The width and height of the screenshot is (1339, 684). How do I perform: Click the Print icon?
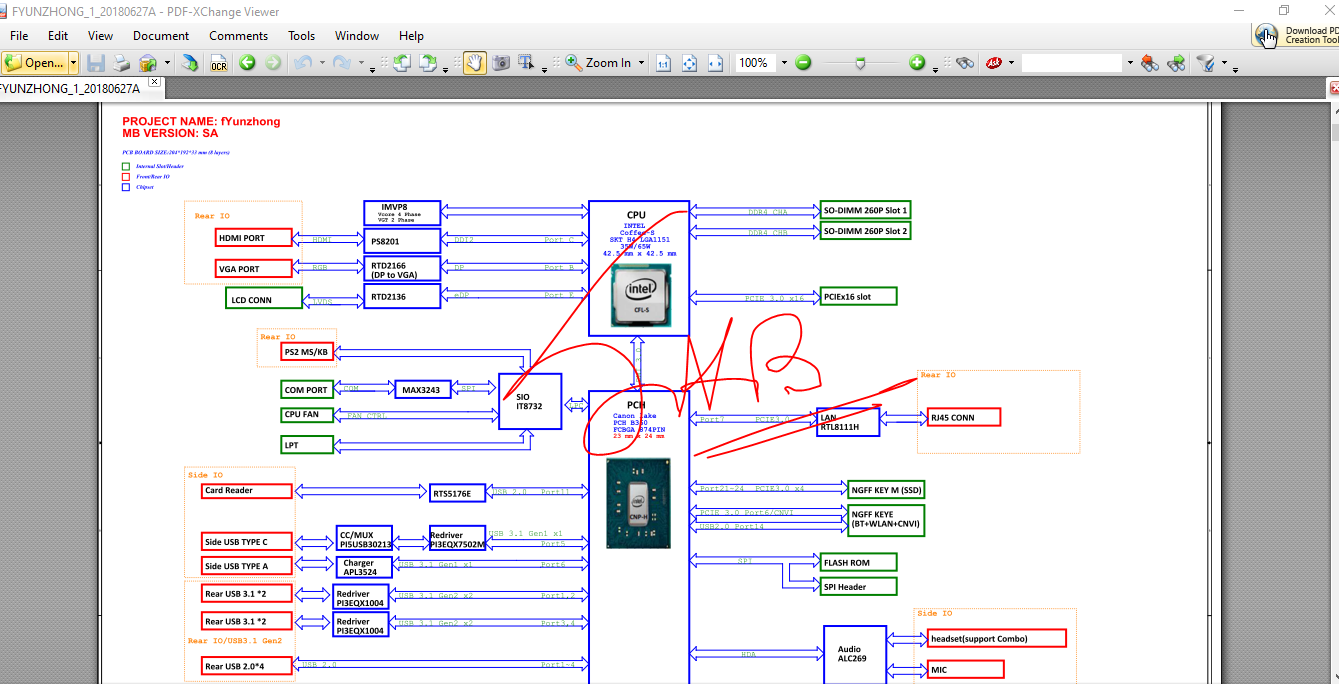(121, 63)
